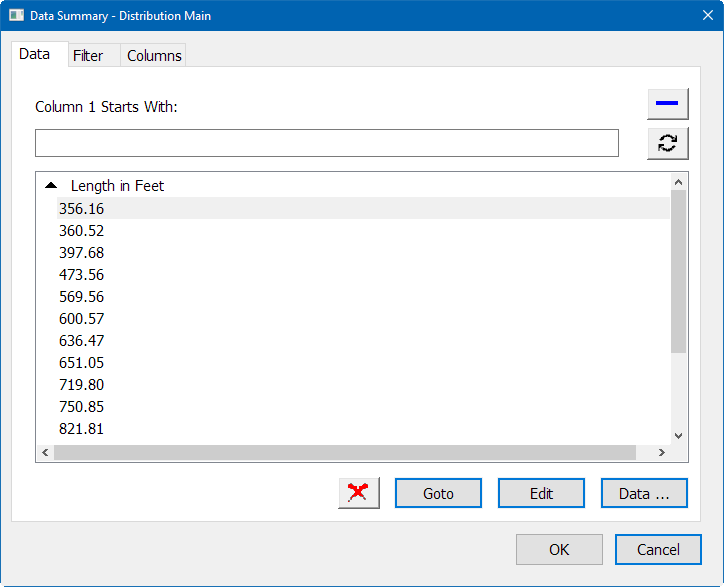Click horizontal scrollbar left arrow

tap(44, 453)
